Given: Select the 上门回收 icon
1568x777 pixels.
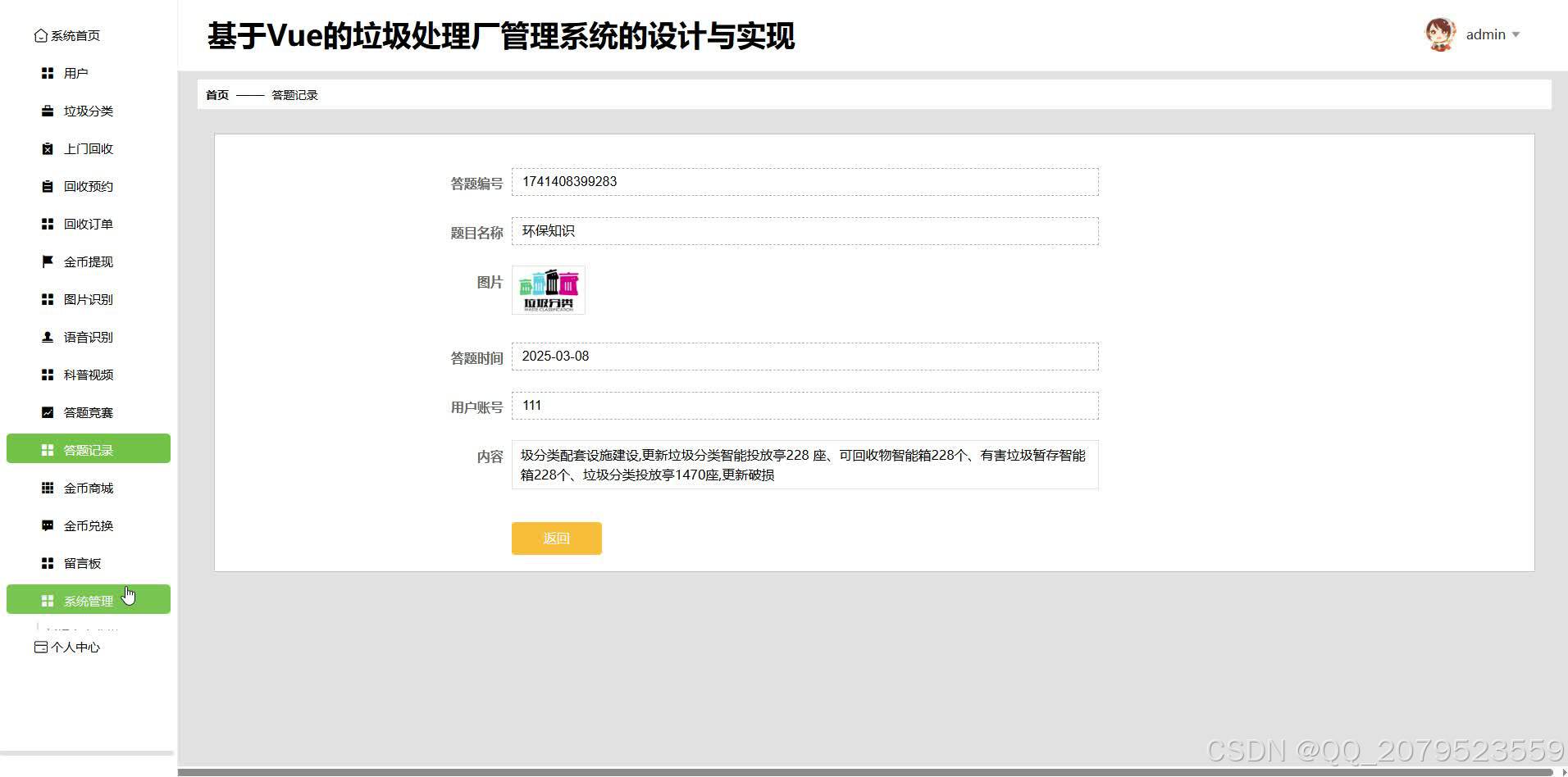Looking at the screenshot, I should (47, 148).
